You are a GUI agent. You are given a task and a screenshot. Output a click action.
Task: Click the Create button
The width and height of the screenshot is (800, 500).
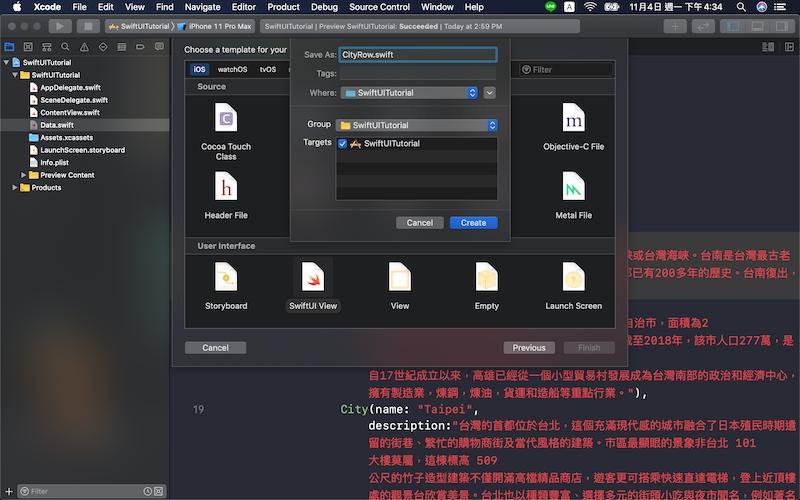pyautogui.click(x=473, y=223)
